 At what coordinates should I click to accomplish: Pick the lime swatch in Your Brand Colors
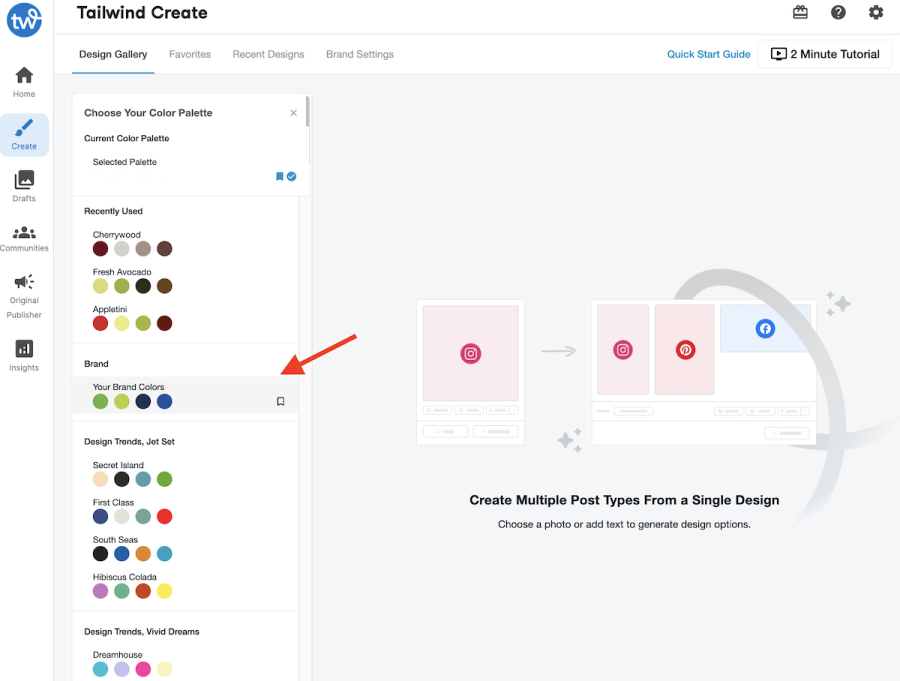[122, 401]
